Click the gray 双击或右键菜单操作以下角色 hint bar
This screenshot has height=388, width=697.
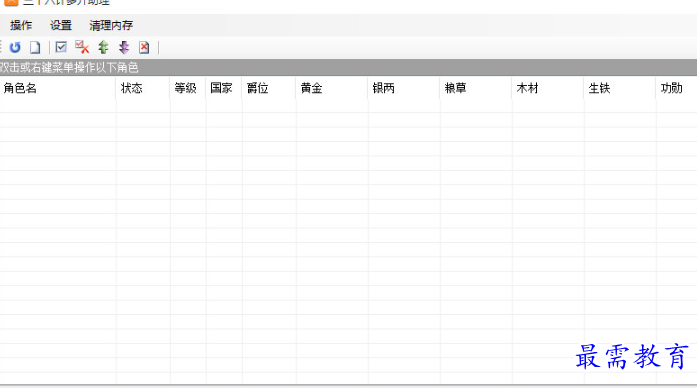click(348, 68)
